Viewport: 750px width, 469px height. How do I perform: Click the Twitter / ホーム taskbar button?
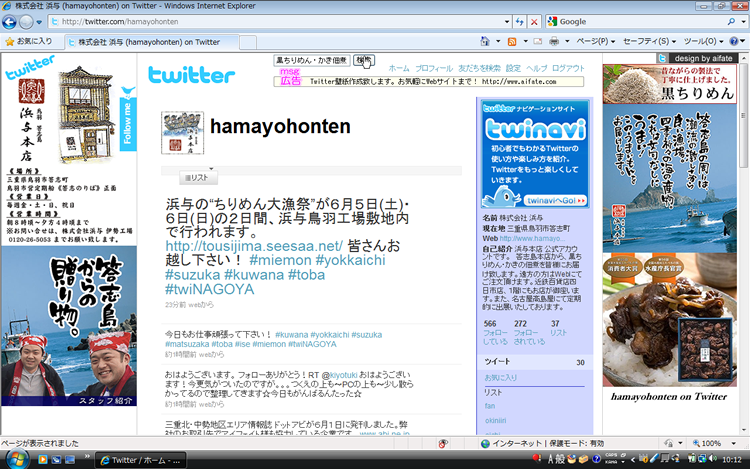[141, 460]
